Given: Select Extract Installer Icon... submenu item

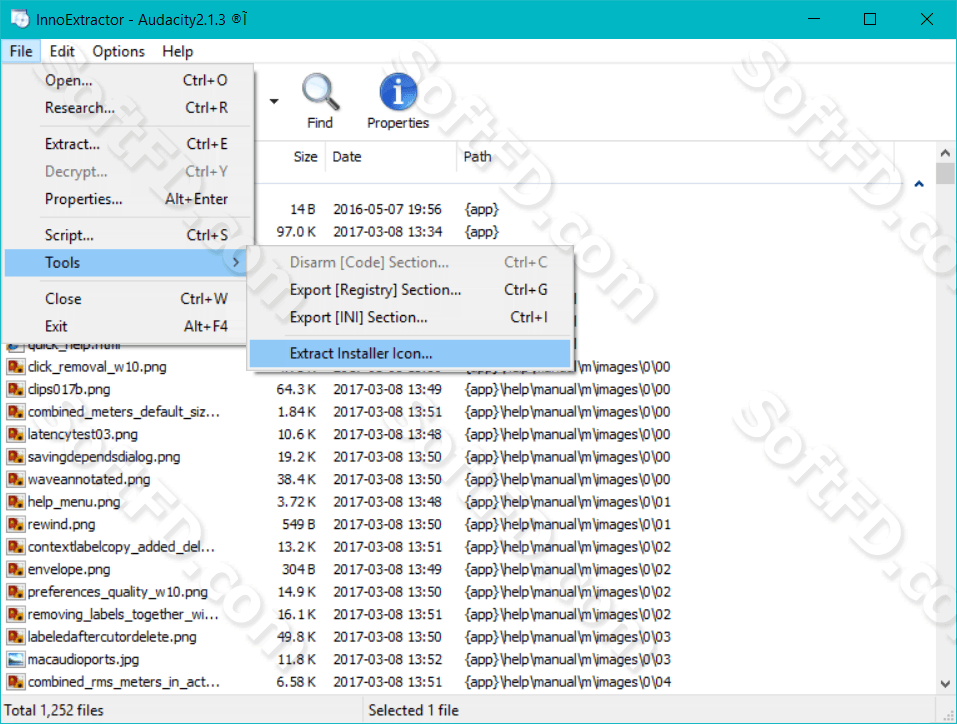Looking at the screenshot, I should pyautogui.click(x=410, y=353).
